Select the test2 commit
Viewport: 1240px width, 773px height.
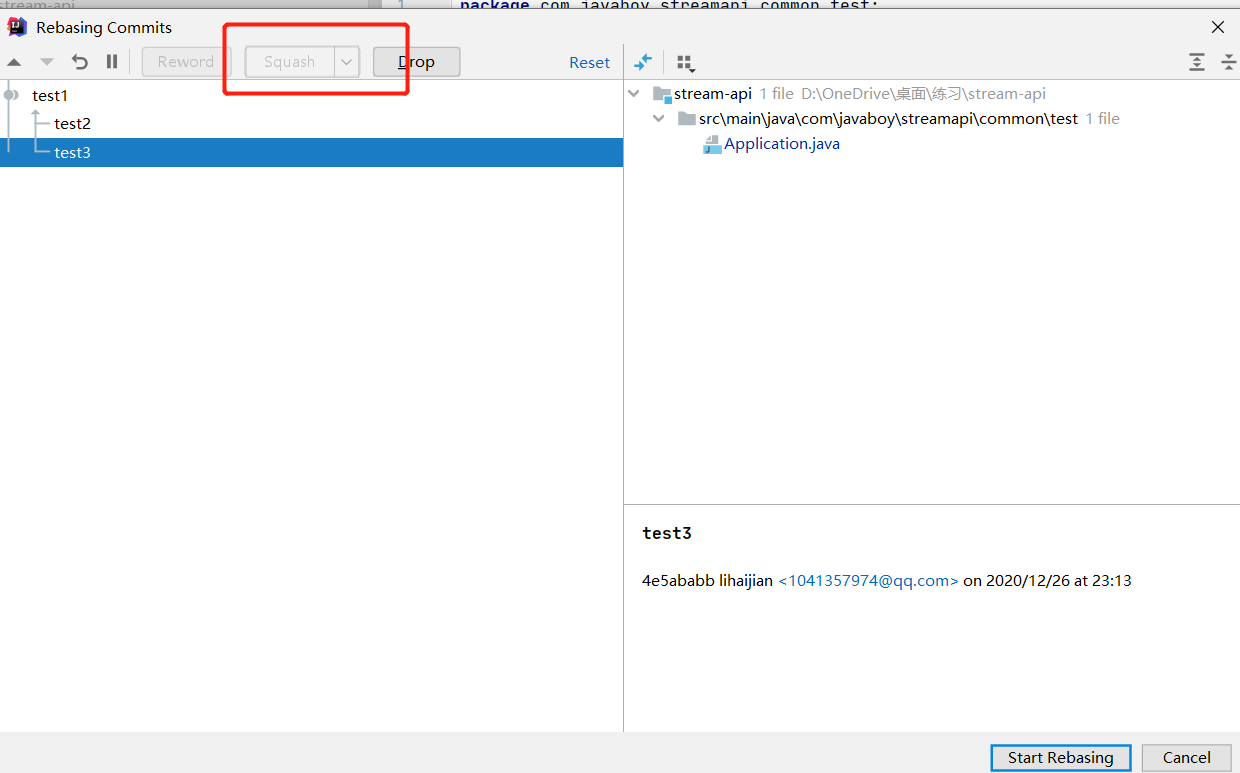pyautogui.click(x=73, y=124)
